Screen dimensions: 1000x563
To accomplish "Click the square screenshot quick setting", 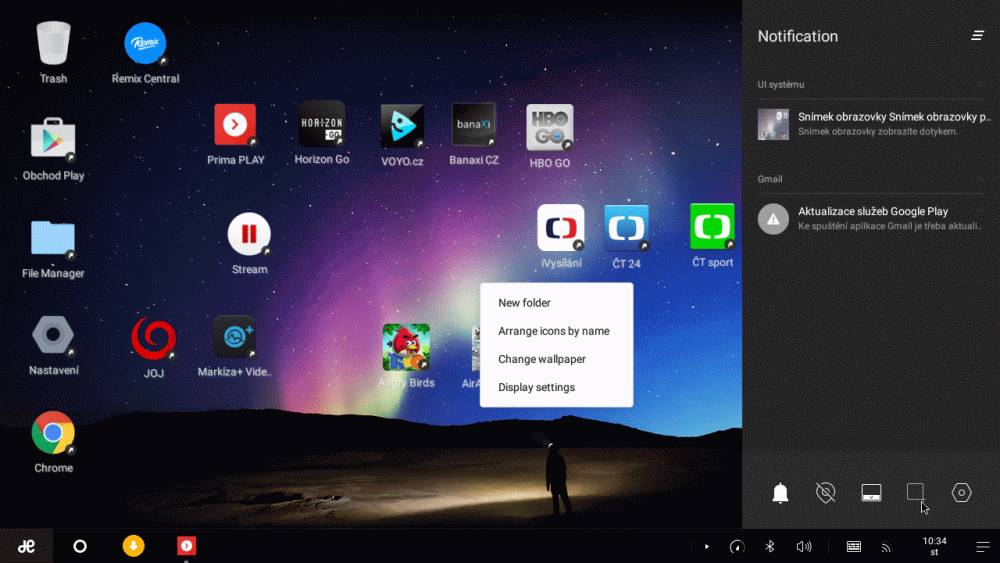I will click(x=915, y=492).
